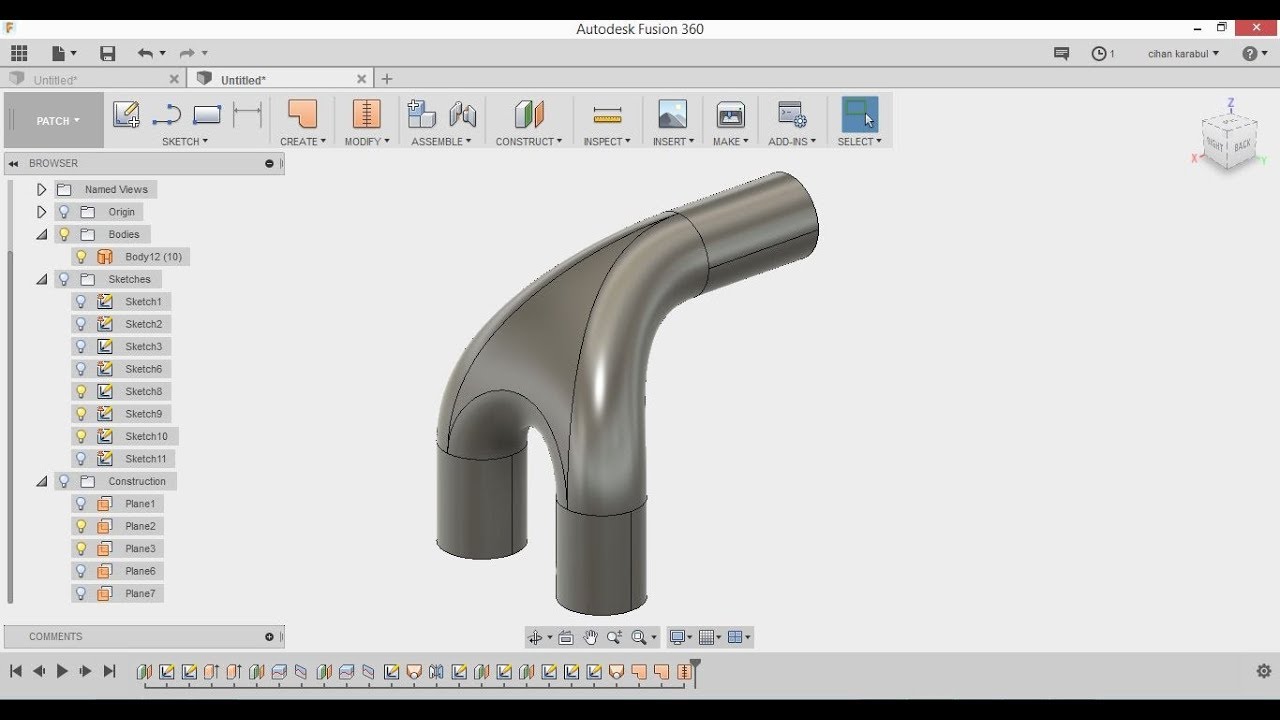Toggle visibility bulb of Sketch1

[81, 301]
